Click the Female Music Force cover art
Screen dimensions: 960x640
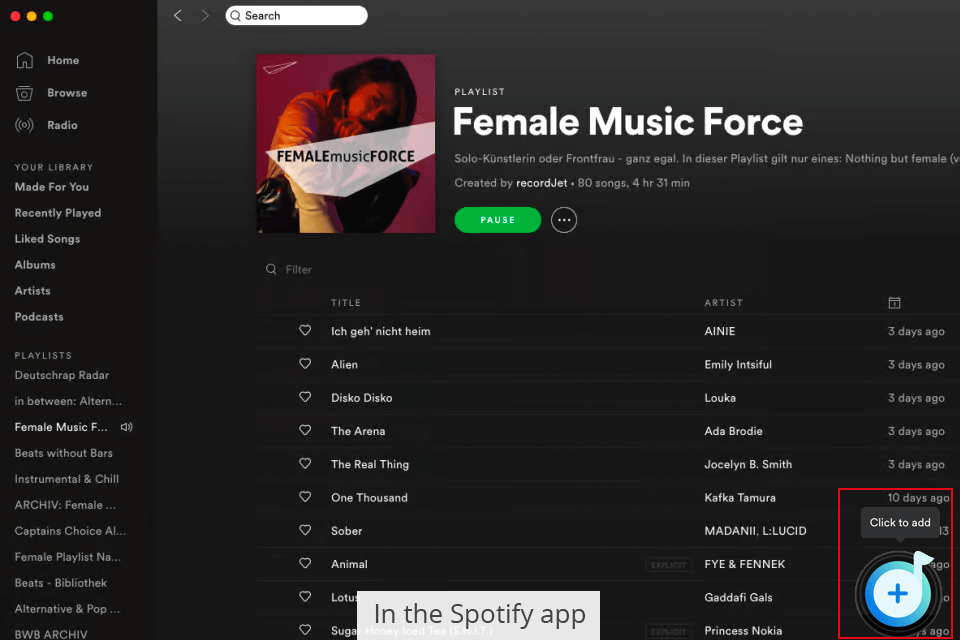tap(346, 144)
